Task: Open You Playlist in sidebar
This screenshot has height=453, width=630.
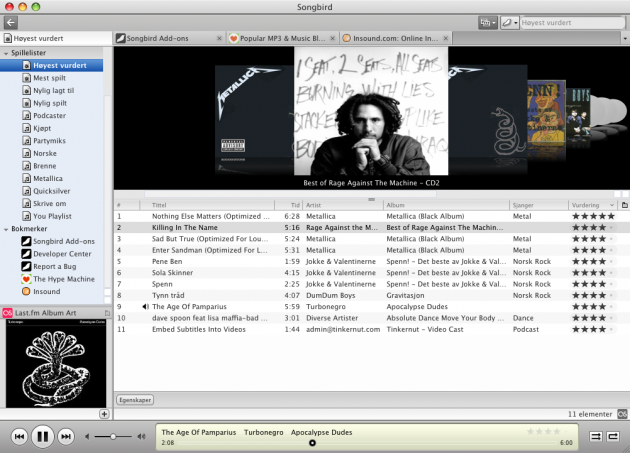Action: point(52,216)
